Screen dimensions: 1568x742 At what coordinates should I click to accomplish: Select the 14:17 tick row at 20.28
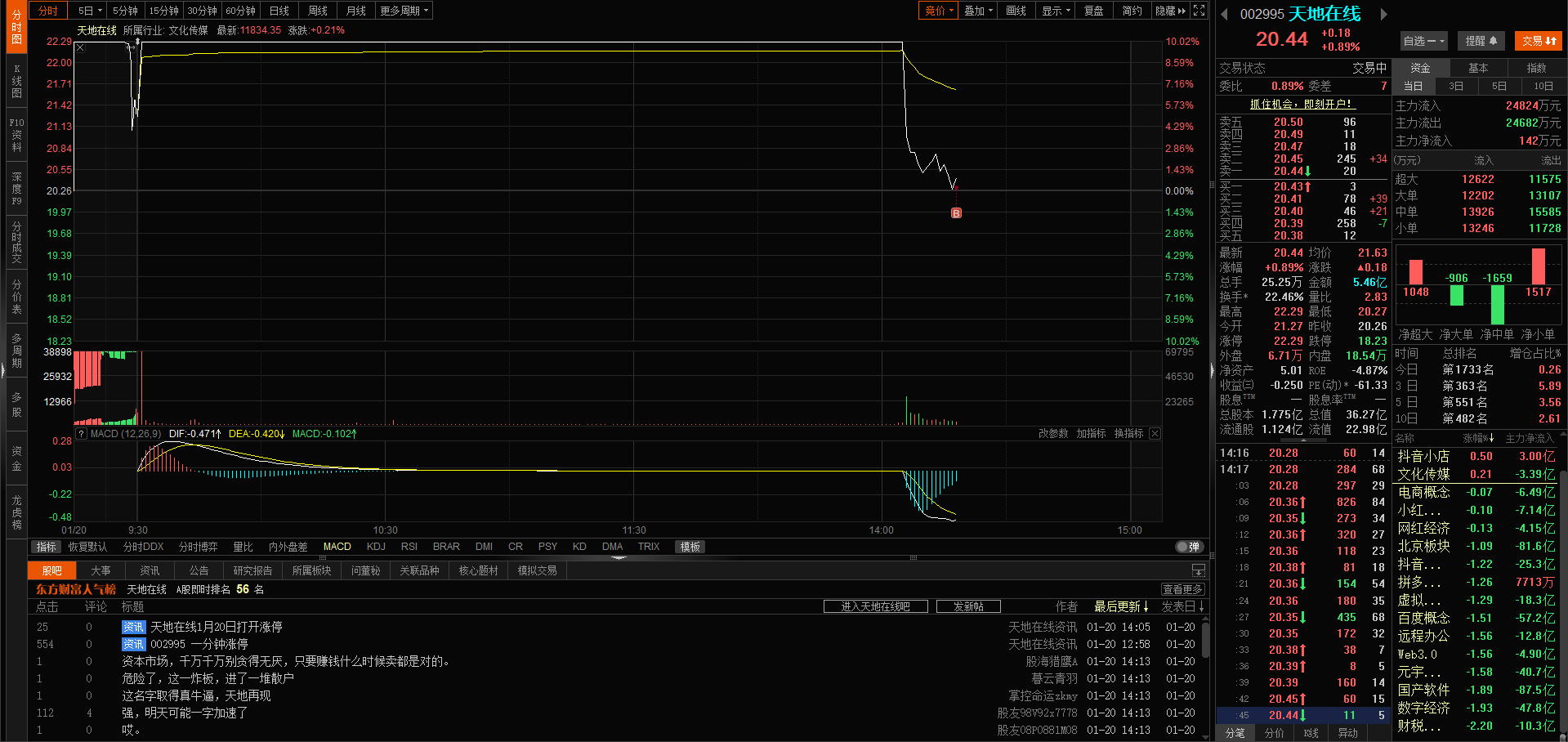[1303, 469]
